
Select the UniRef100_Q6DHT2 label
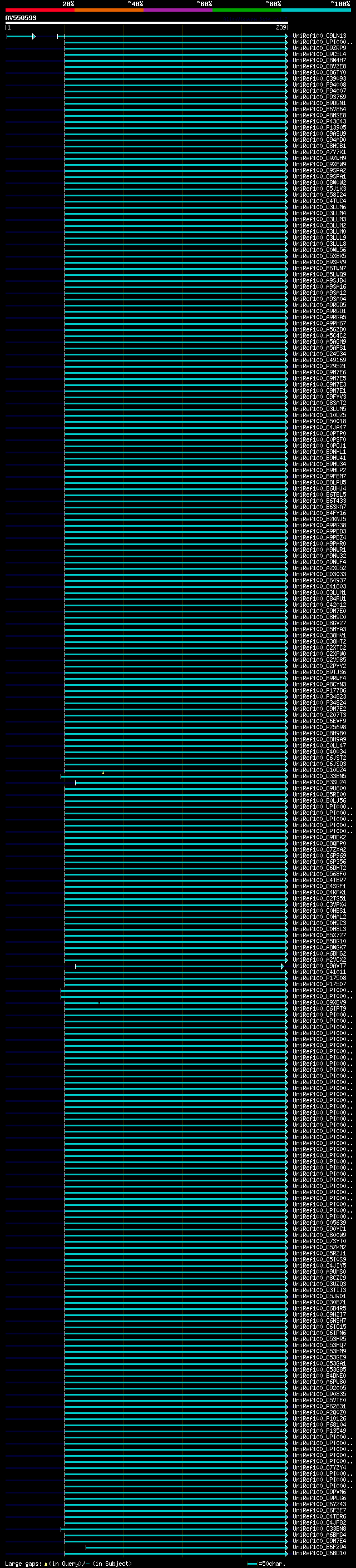tap(319, 868)
